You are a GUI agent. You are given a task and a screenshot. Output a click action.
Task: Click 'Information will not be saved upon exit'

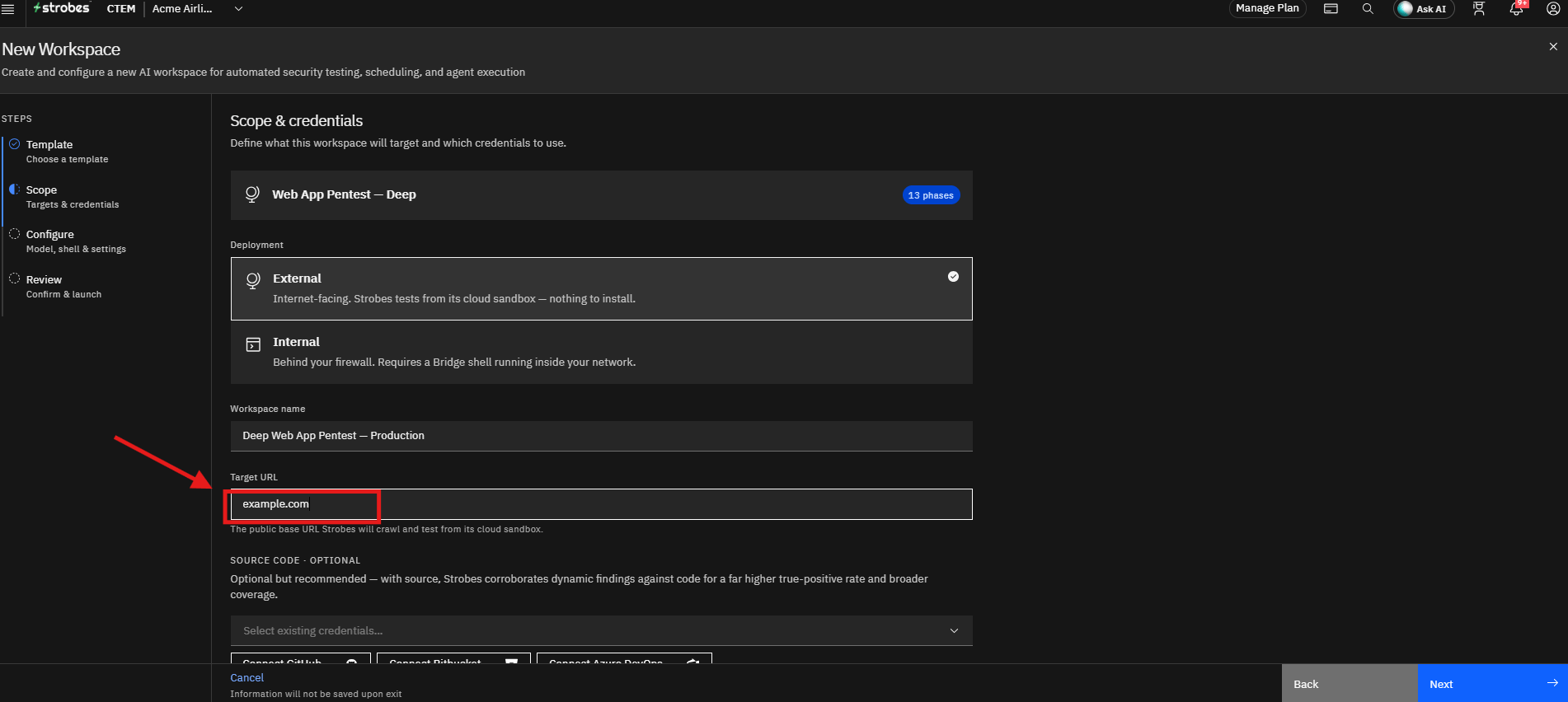tap(316, 694)
